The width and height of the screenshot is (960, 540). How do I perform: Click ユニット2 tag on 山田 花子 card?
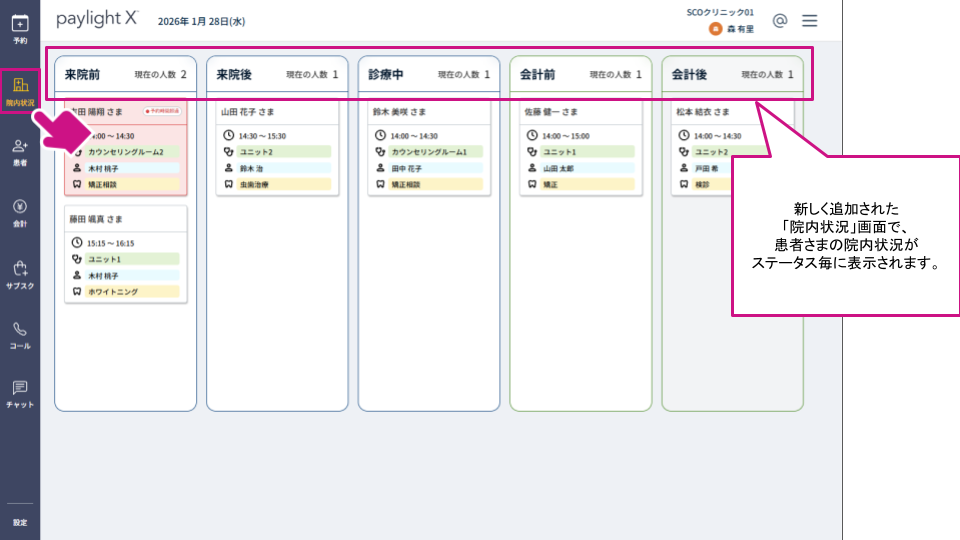284,151
